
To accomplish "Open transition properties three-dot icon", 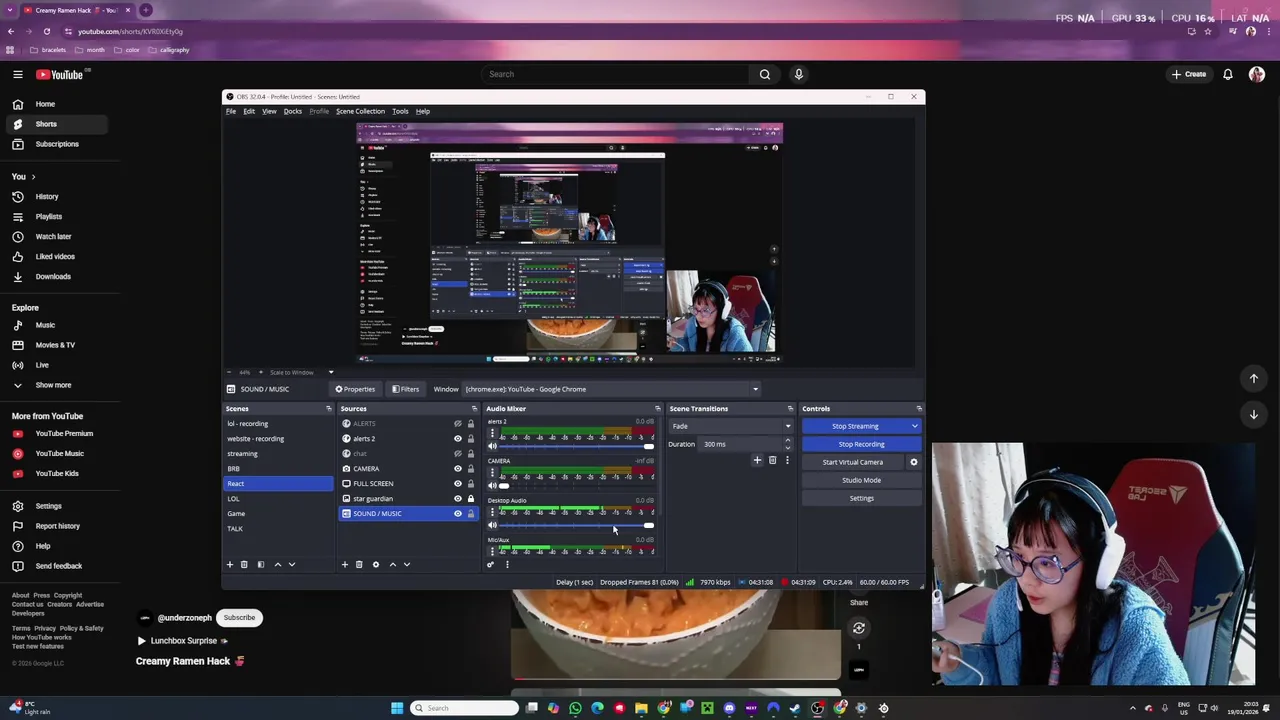I will 787,460.
